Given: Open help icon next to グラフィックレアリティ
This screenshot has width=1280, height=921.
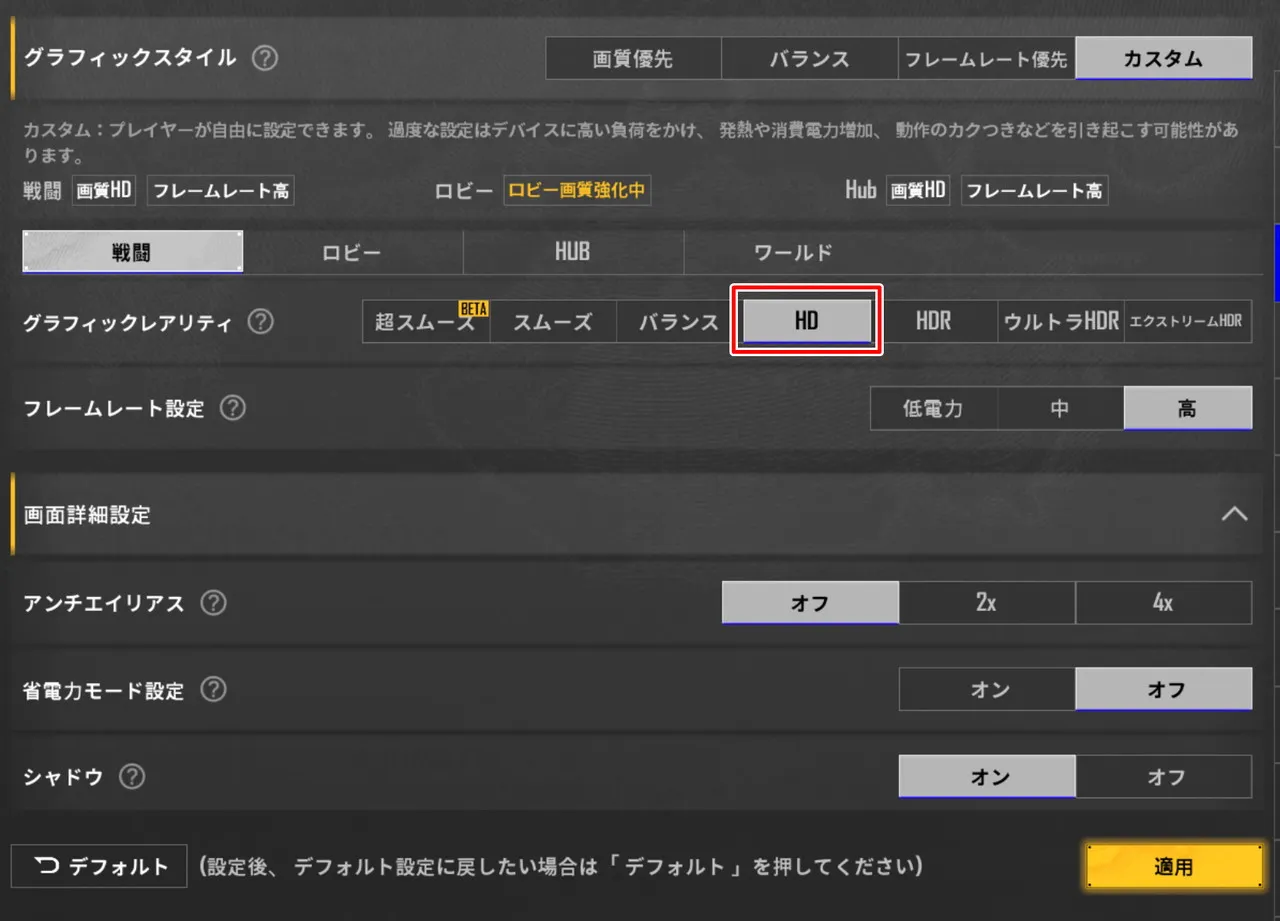Looking at the screenshot, I should click(x=260, y=322).
